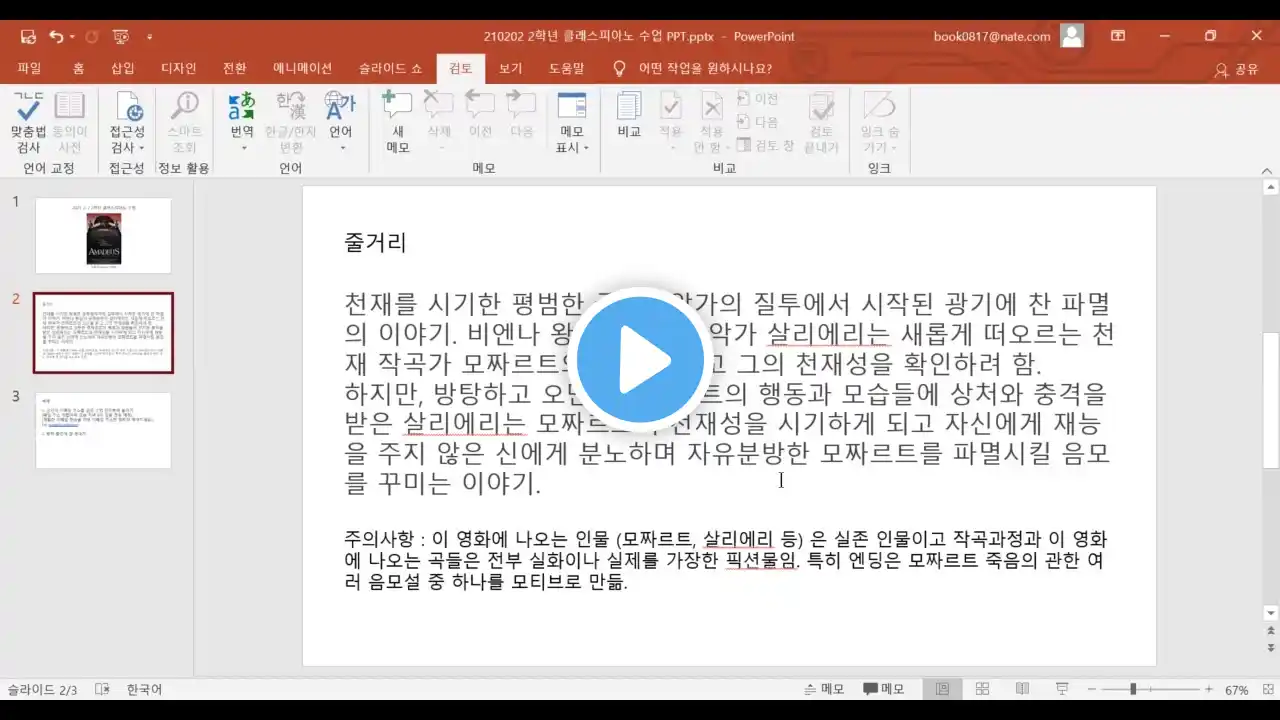Switch to Reading view

[x=1022, y=689]
